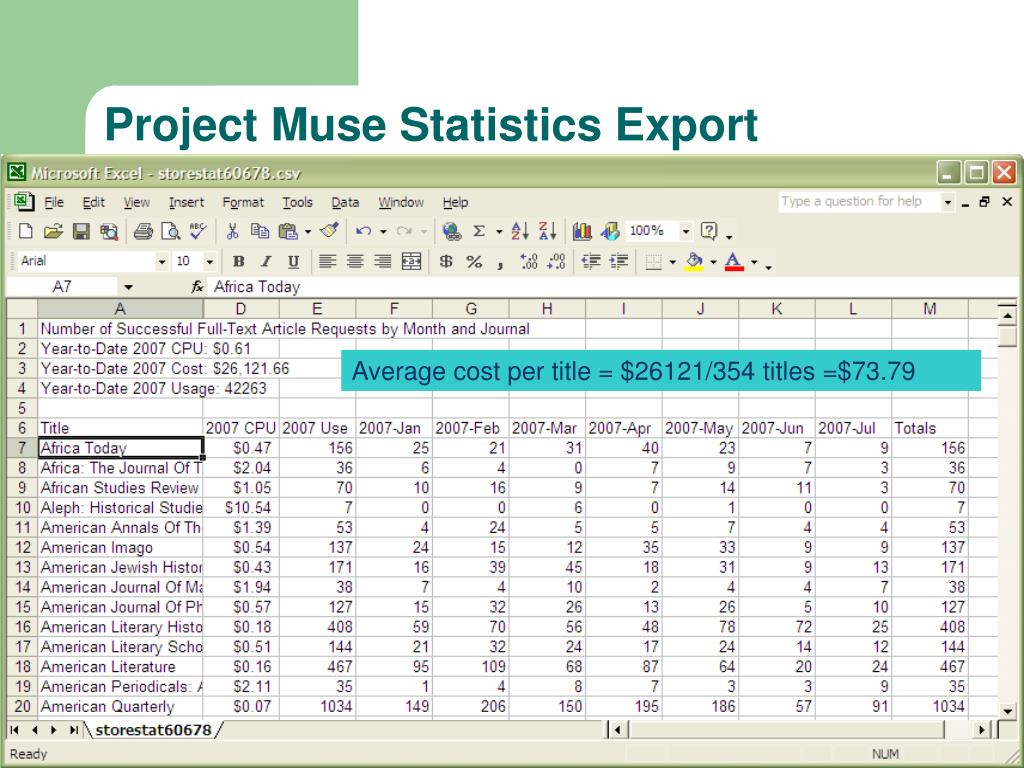The width and height of the screenshot is (1024, 768).
Task: Launch the Chart Wizard icon
Action: click(582, 231)
